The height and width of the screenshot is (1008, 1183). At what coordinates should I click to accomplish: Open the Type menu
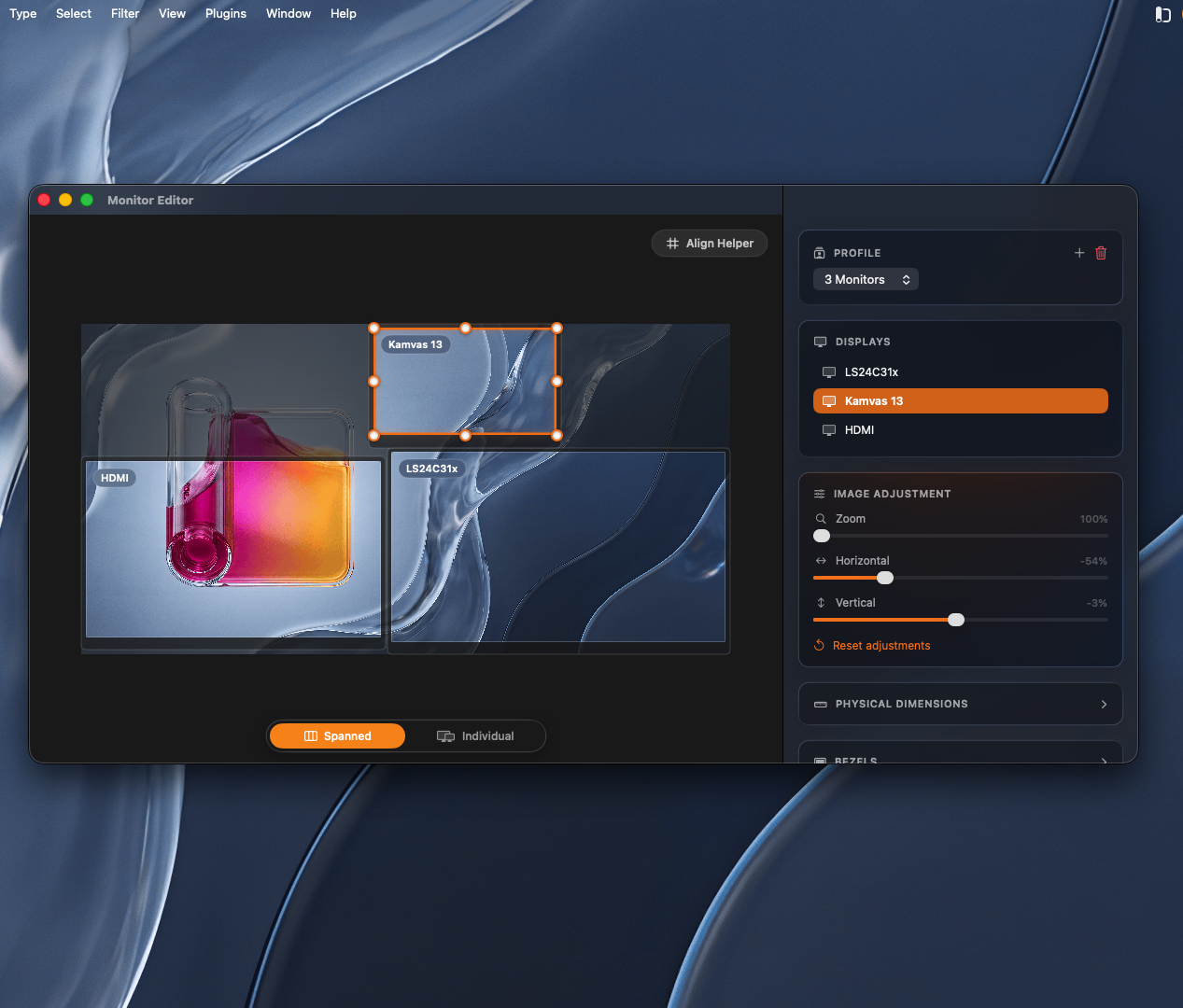pyautogui.click(x=23, y=14)
